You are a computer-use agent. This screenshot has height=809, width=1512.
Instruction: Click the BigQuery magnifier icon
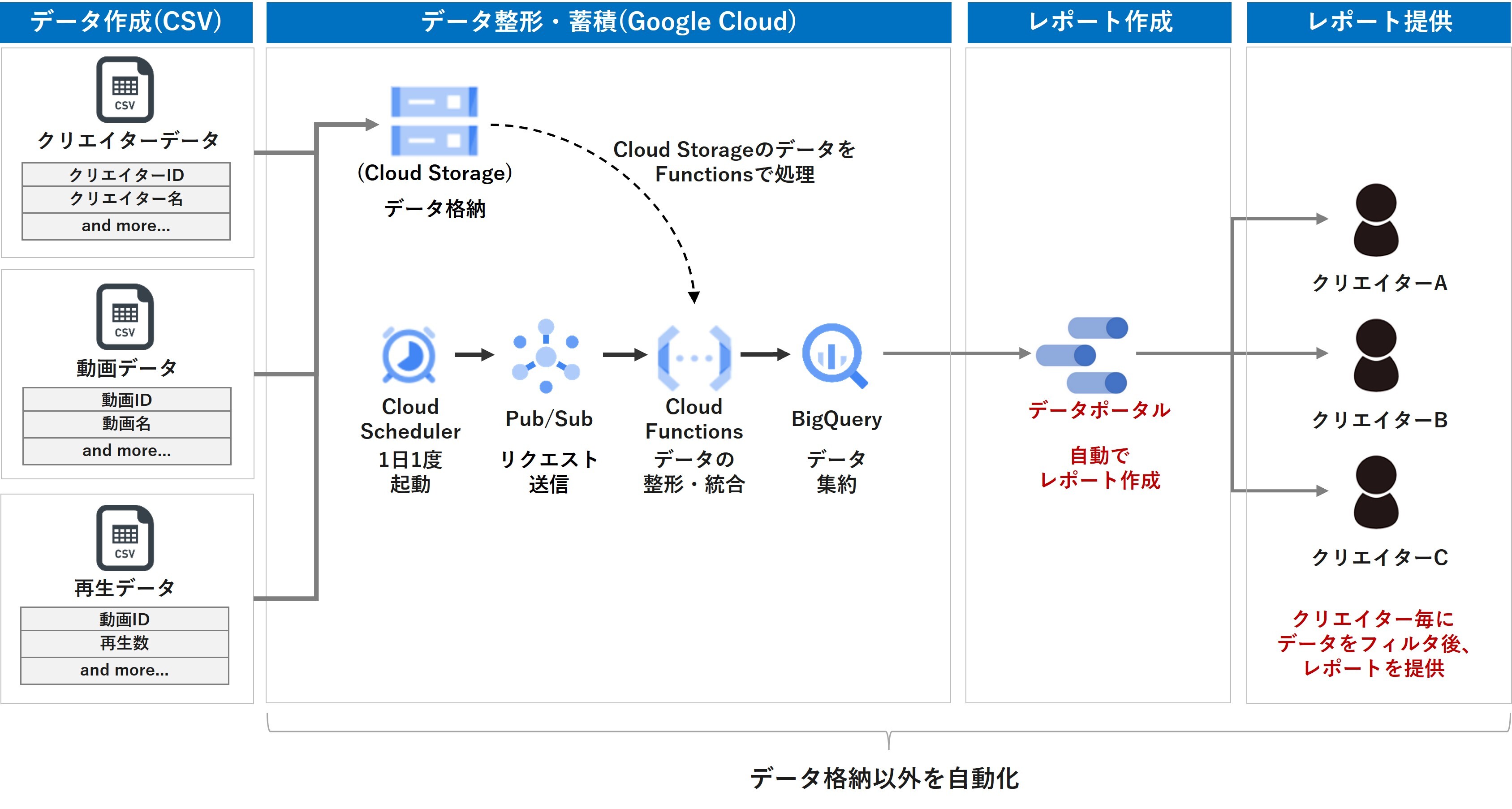834,355
